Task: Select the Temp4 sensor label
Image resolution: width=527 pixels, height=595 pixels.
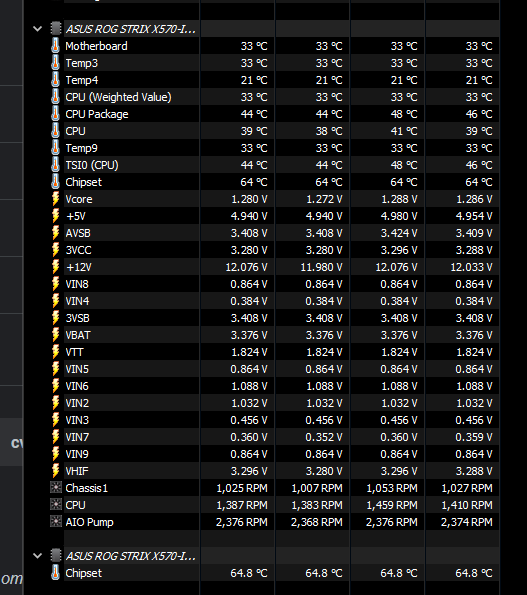Action: (x=82, y=80)
